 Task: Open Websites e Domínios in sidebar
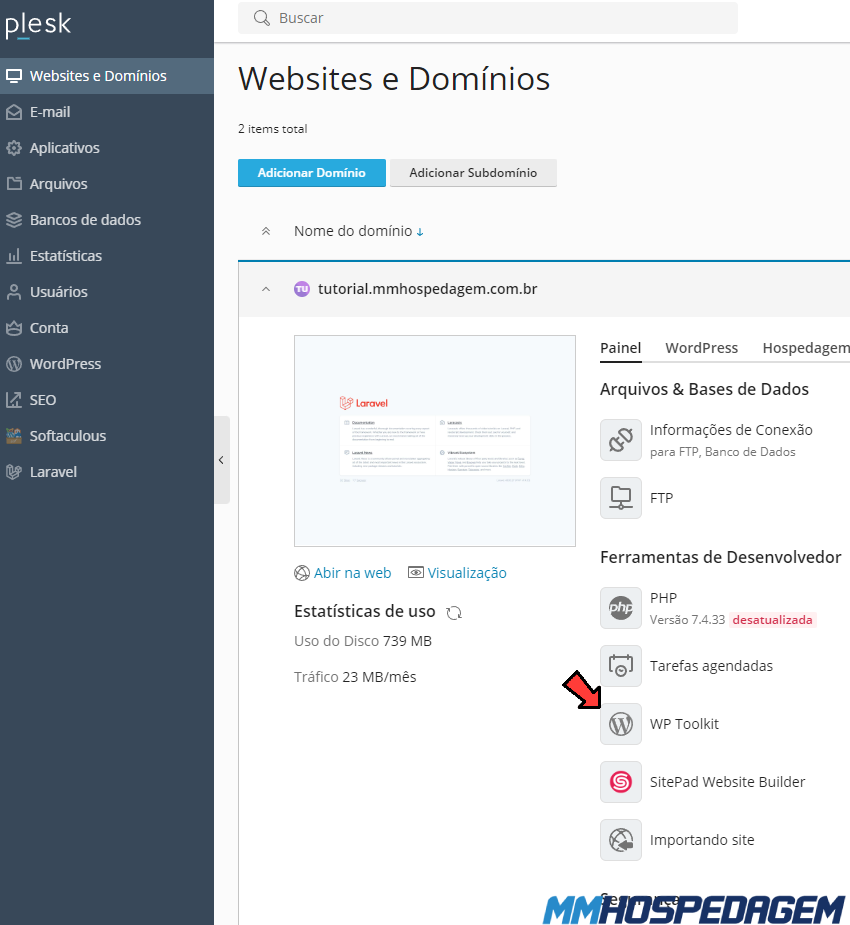[x=107, y=76]
